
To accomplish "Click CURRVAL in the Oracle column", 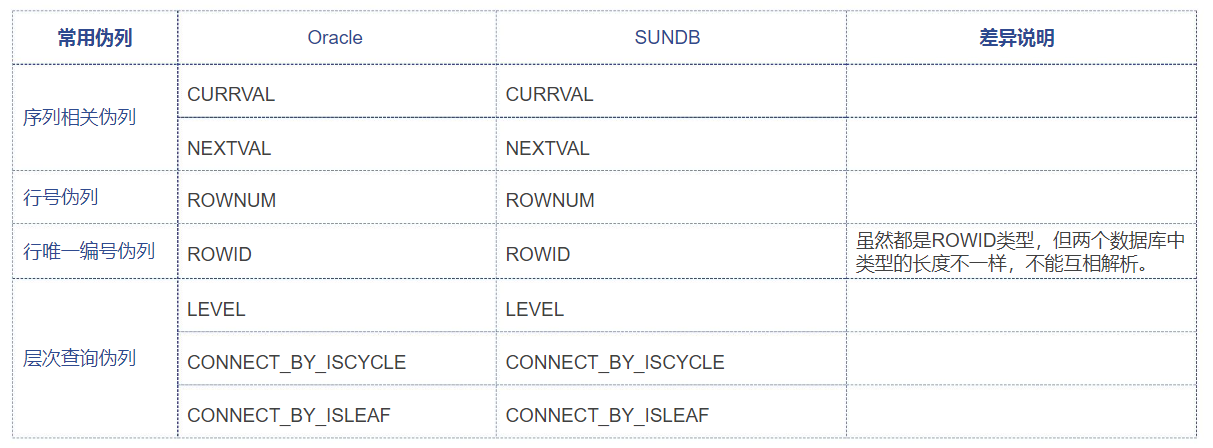I will (x=231, y=95).
